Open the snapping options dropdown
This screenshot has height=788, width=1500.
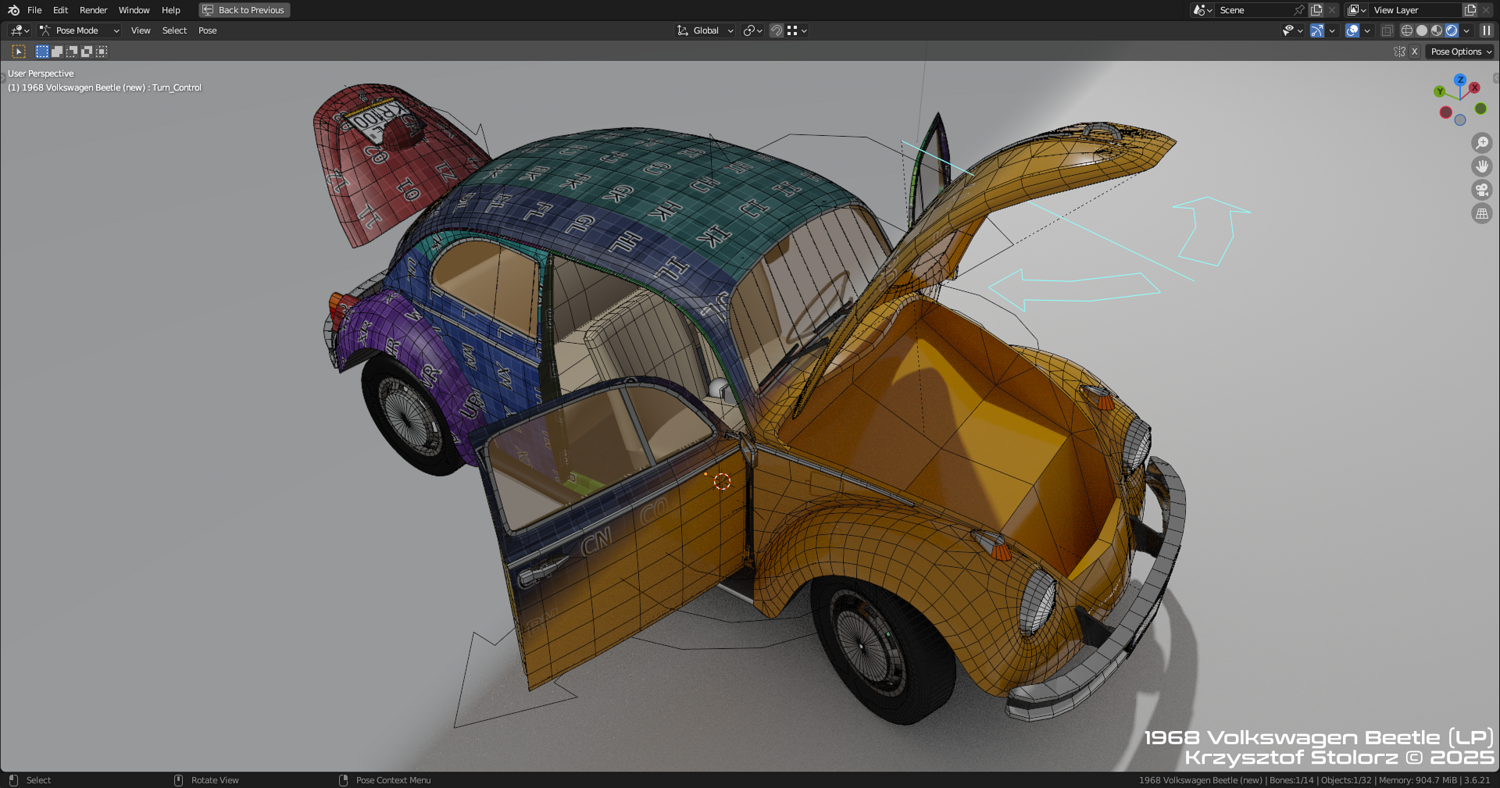click(x=797, y=31)
